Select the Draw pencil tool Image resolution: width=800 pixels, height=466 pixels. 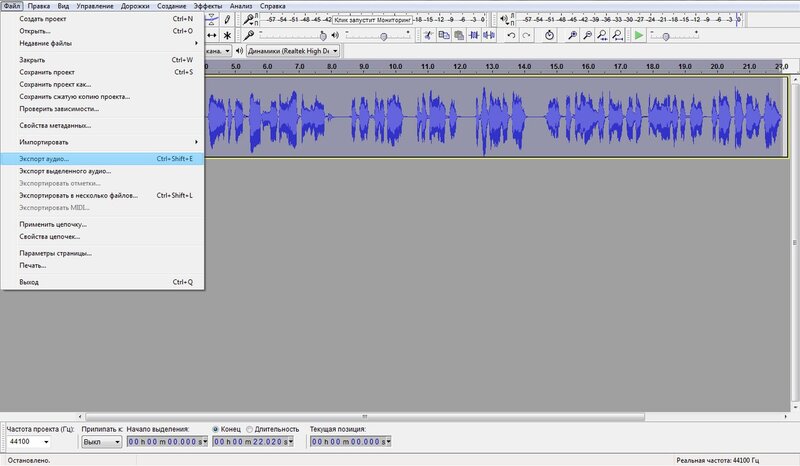pyautogui.click(x=228, y=18)
